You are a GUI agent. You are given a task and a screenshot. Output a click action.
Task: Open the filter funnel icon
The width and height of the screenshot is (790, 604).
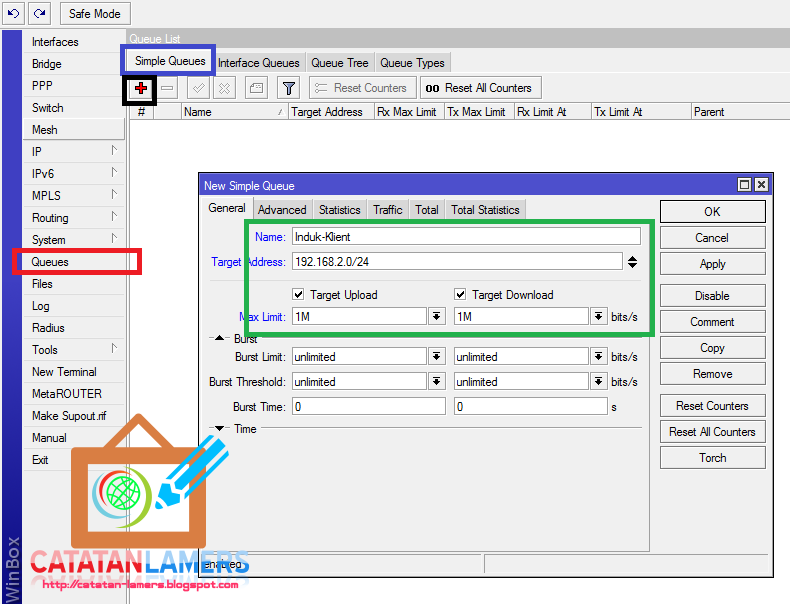(x=289, y=89)
